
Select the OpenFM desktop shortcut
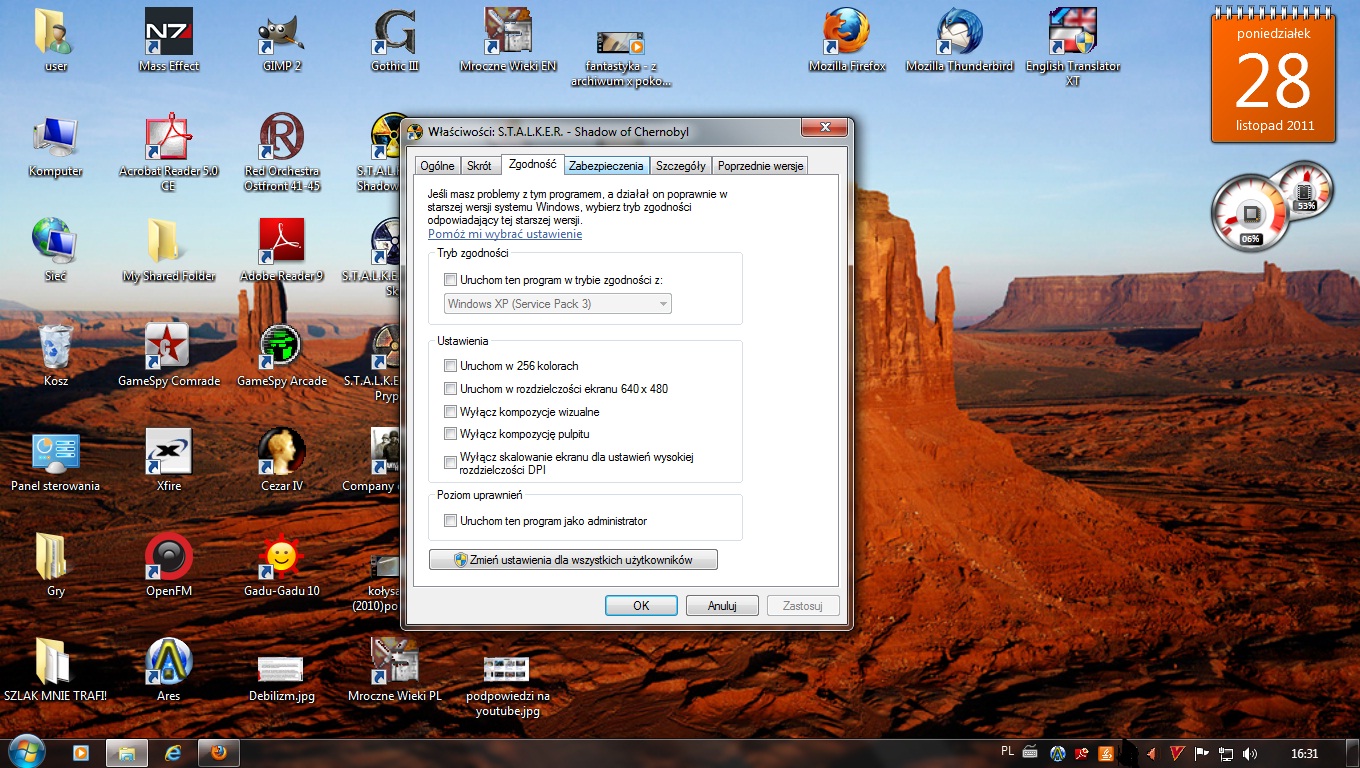click(169, 565)
